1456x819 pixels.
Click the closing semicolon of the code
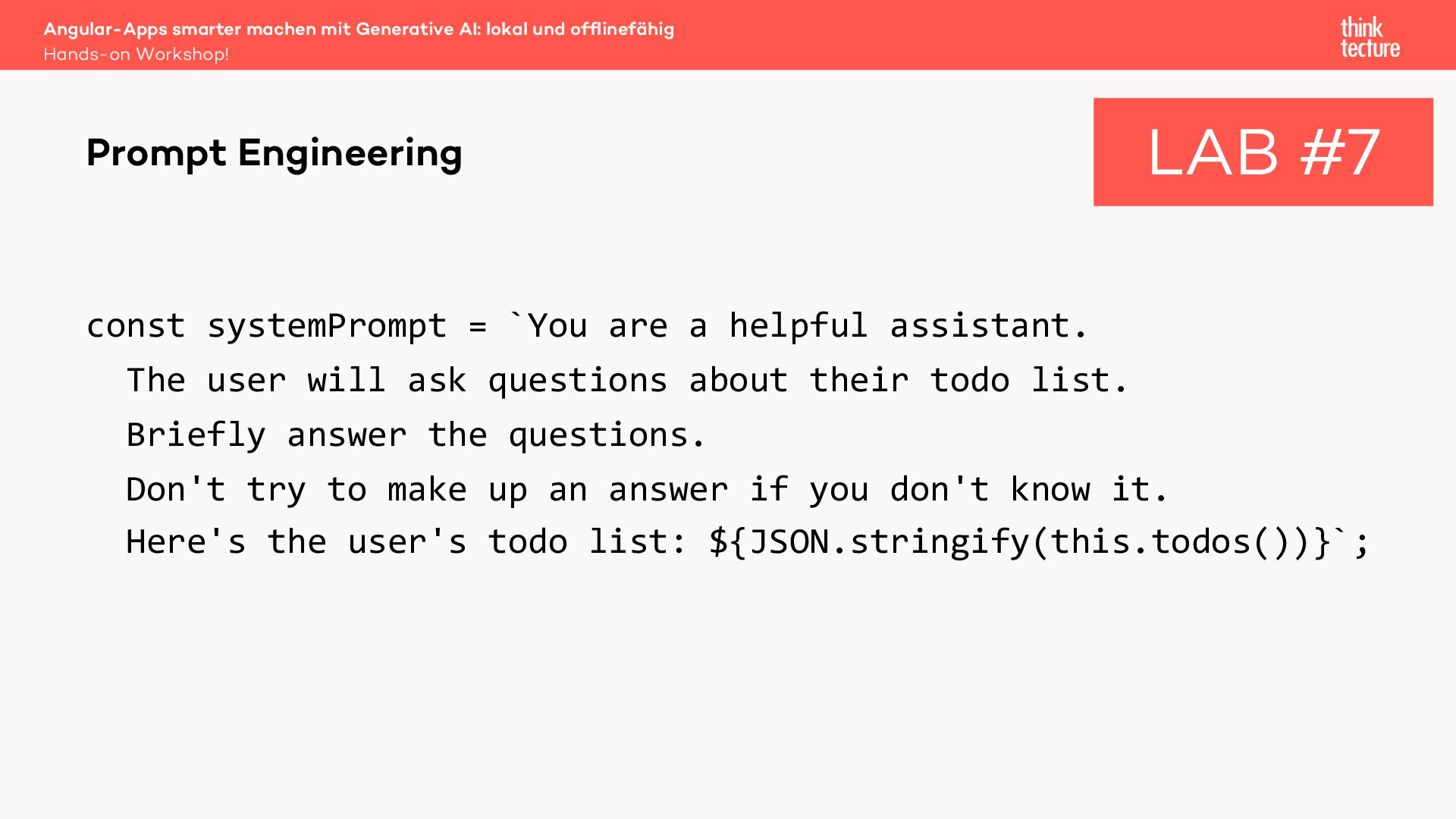coord(1362,542)
